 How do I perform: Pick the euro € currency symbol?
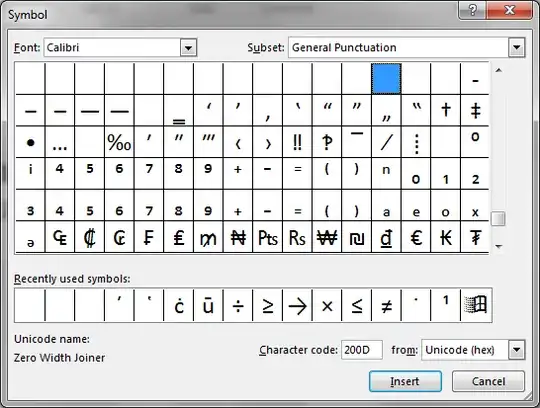pyautogui.click(x=416, y=237)
